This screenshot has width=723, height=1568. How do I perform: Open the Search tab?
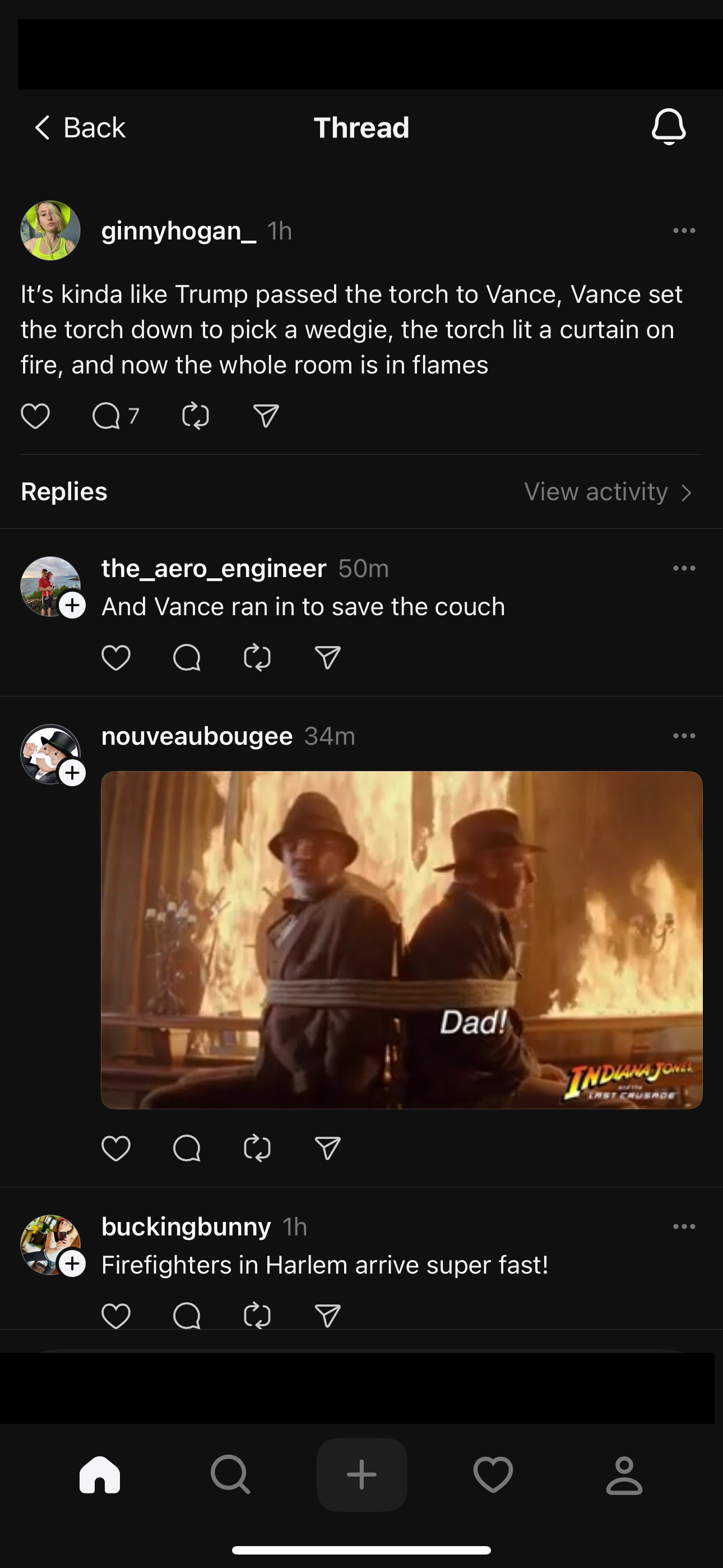click(x=230, y=1474)
